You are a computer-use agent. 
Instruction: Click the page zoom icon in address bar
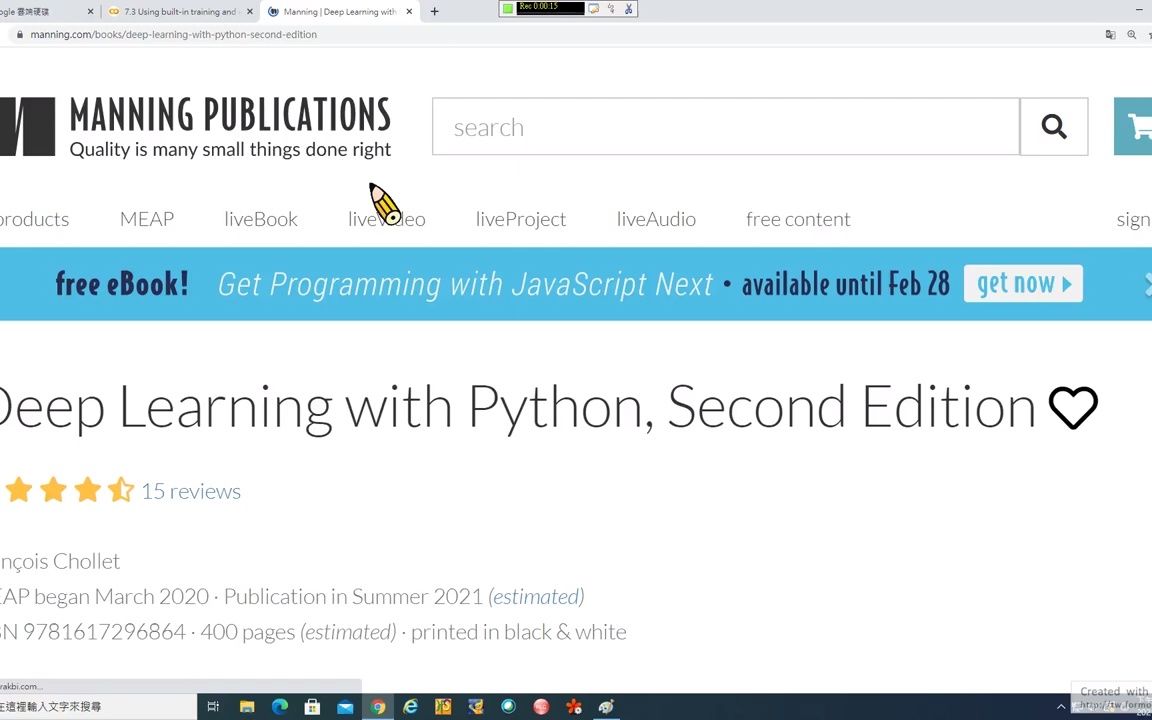pyautogui.click(x=1132, y=34)
